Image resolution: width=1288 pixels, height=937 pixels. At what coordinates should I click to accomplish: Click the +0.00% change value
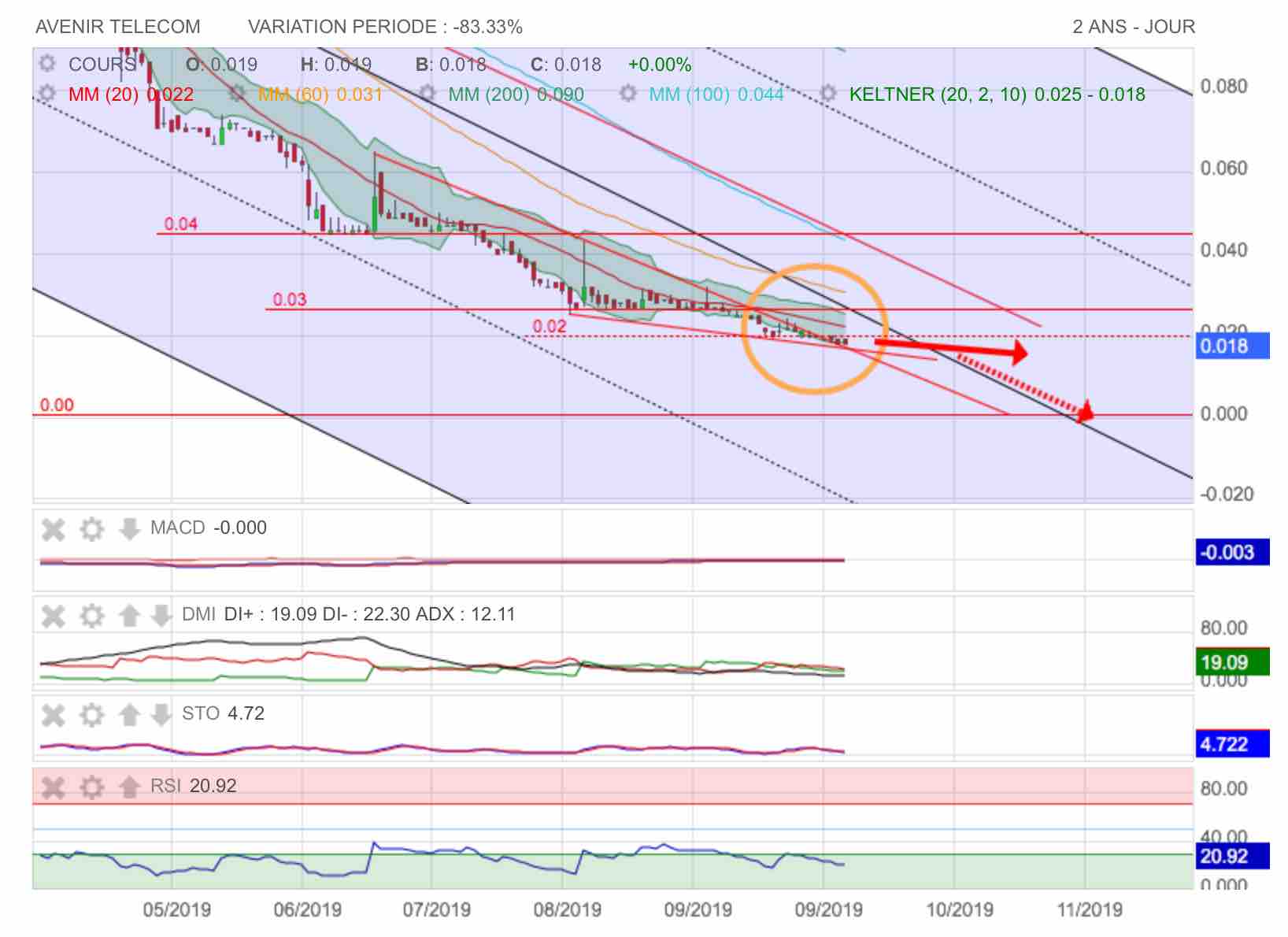tap(660, 65)
